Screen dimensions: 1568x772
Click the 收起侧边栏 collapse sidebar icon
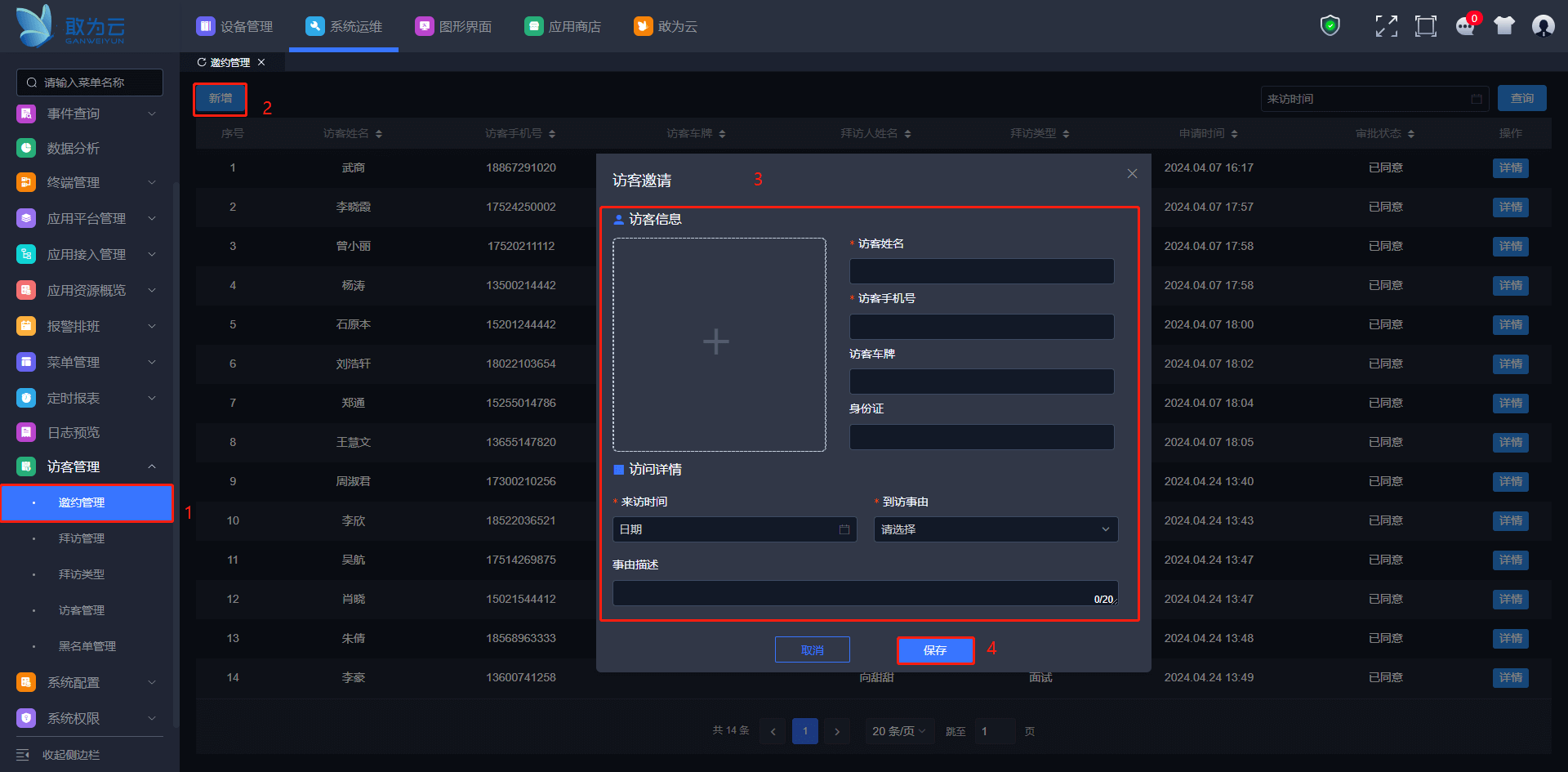pos(23,755)
